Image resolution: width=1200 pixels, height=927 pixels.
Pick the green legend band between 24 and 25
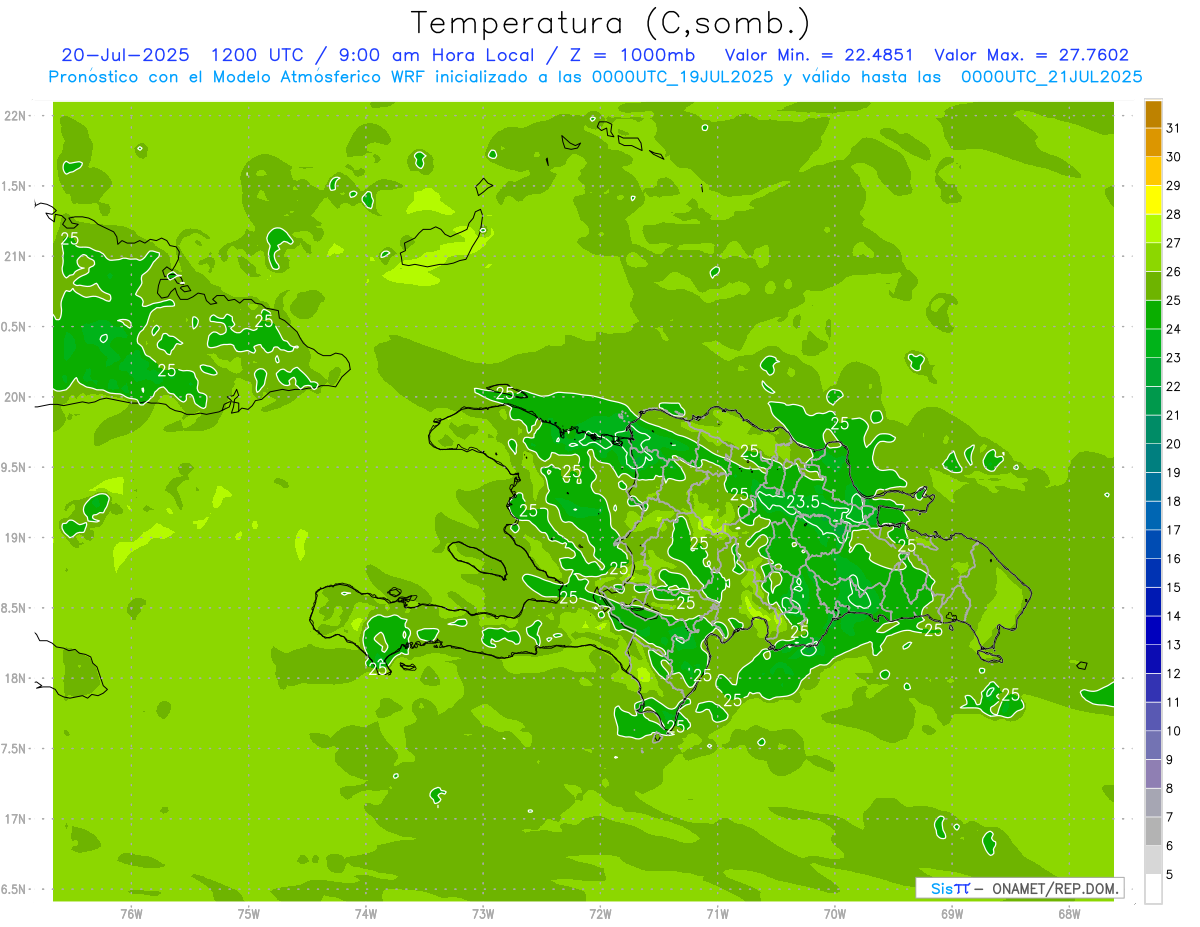tap(1153, 315)
